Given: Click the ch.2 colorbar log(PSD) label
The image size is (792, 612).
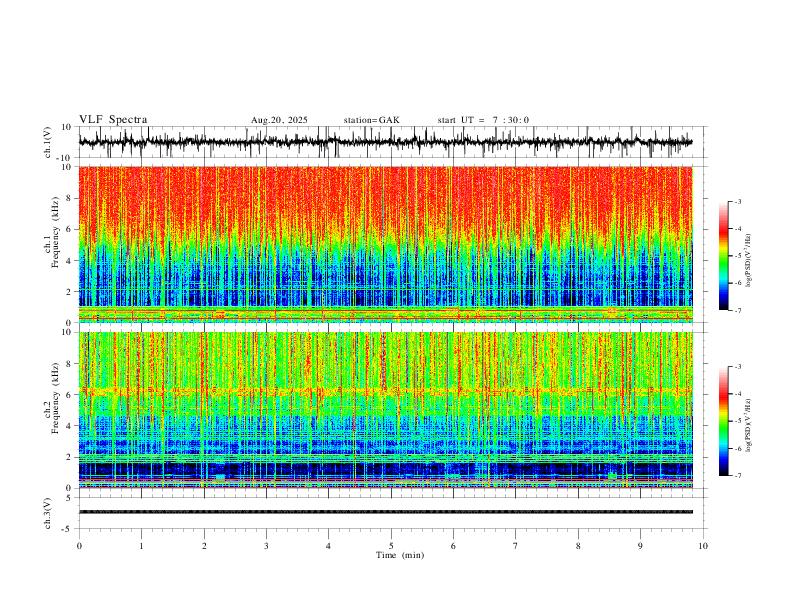Looking at the screenshot, I should 749,425.
